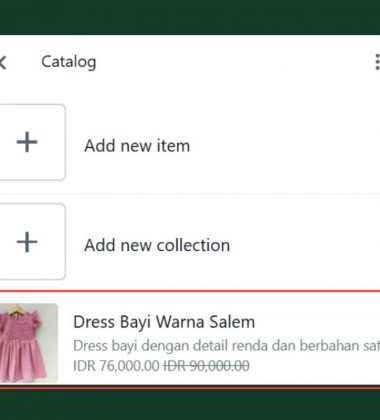Screen dimensions: 380x420
Task: Click the struck-through price 'IDR 90,000.00'
Action: tap(206, 366)
